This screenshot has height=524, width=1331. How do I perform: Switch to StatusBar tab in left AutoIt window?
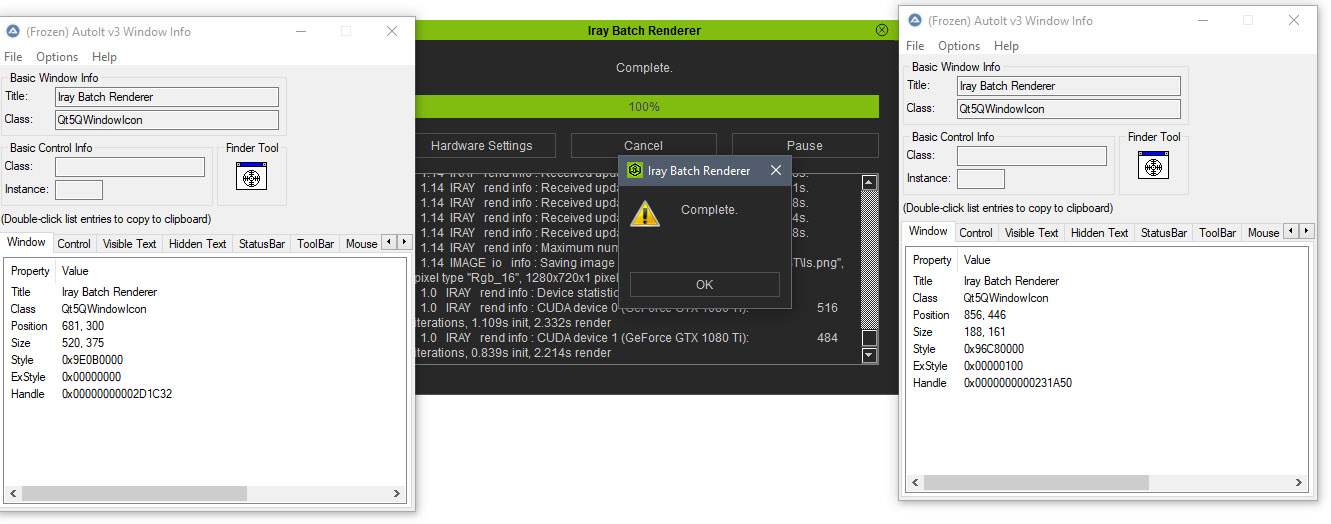pyautogui.click(x=262, y=243)
